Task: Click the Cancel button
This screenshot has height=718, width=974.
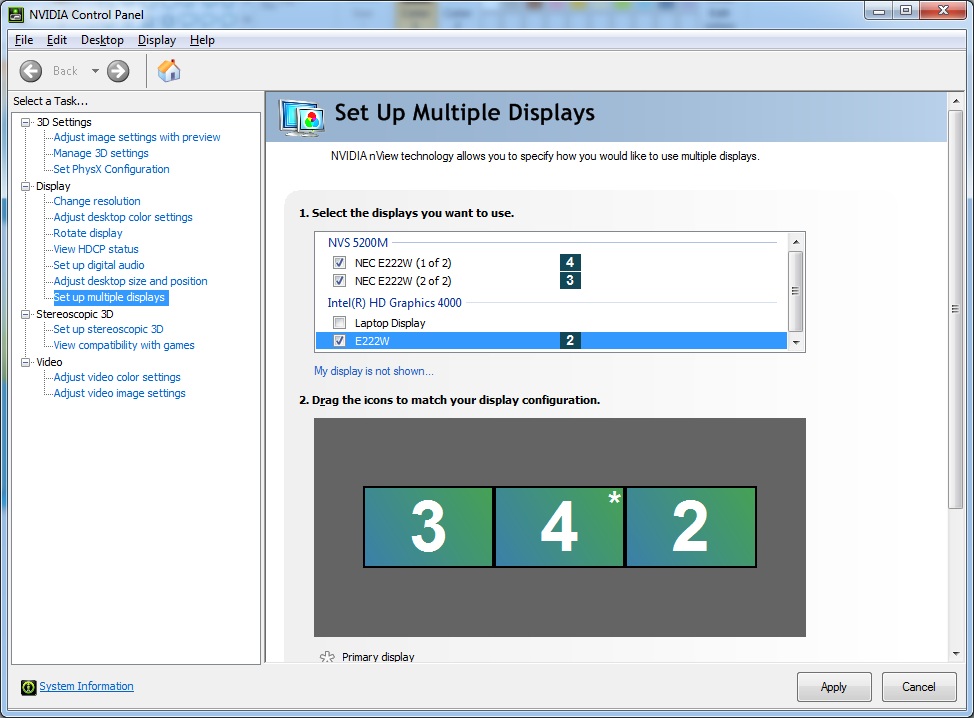Action: (918, 687)
